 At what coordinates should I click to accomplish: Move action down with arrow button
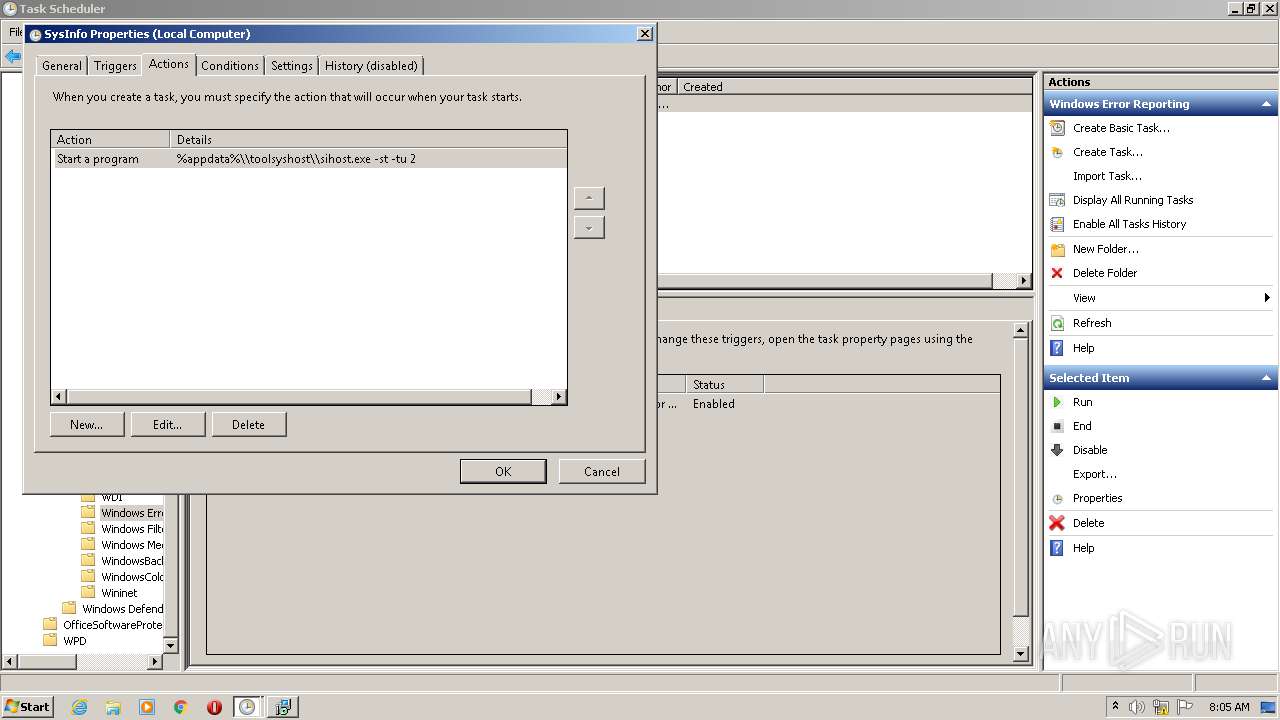click(589, 228)
